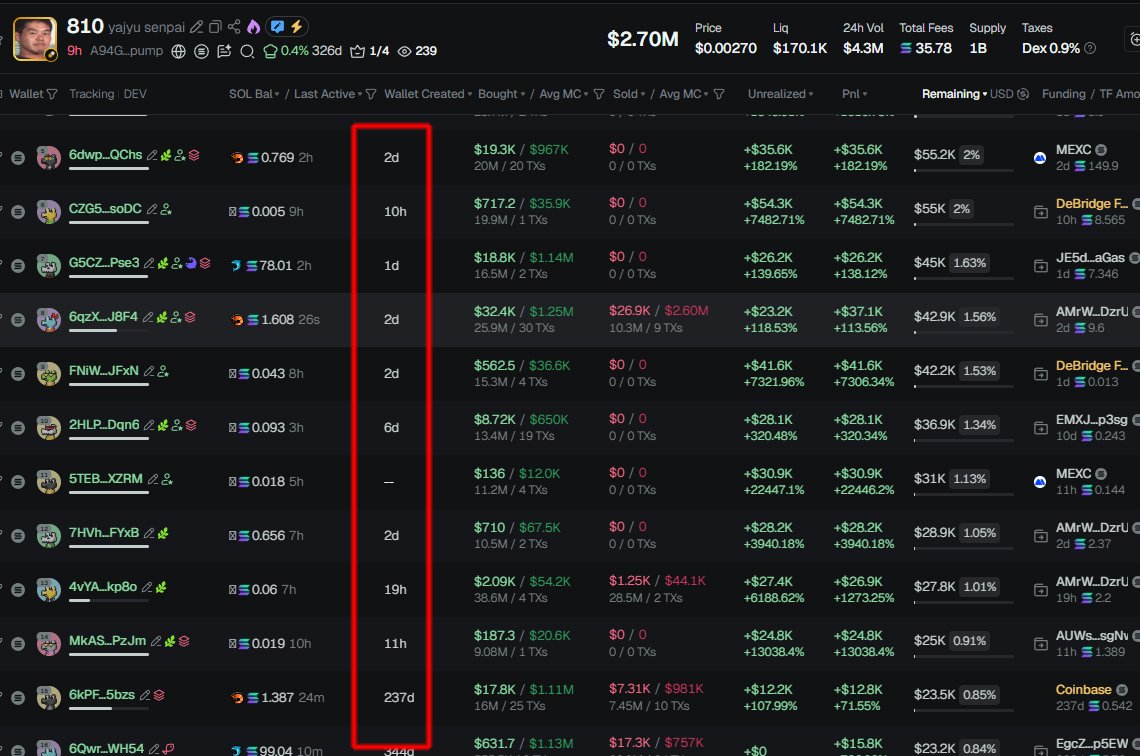
Task: Open filter funnel after Sold Avg MC
Action: click(719, 94)
